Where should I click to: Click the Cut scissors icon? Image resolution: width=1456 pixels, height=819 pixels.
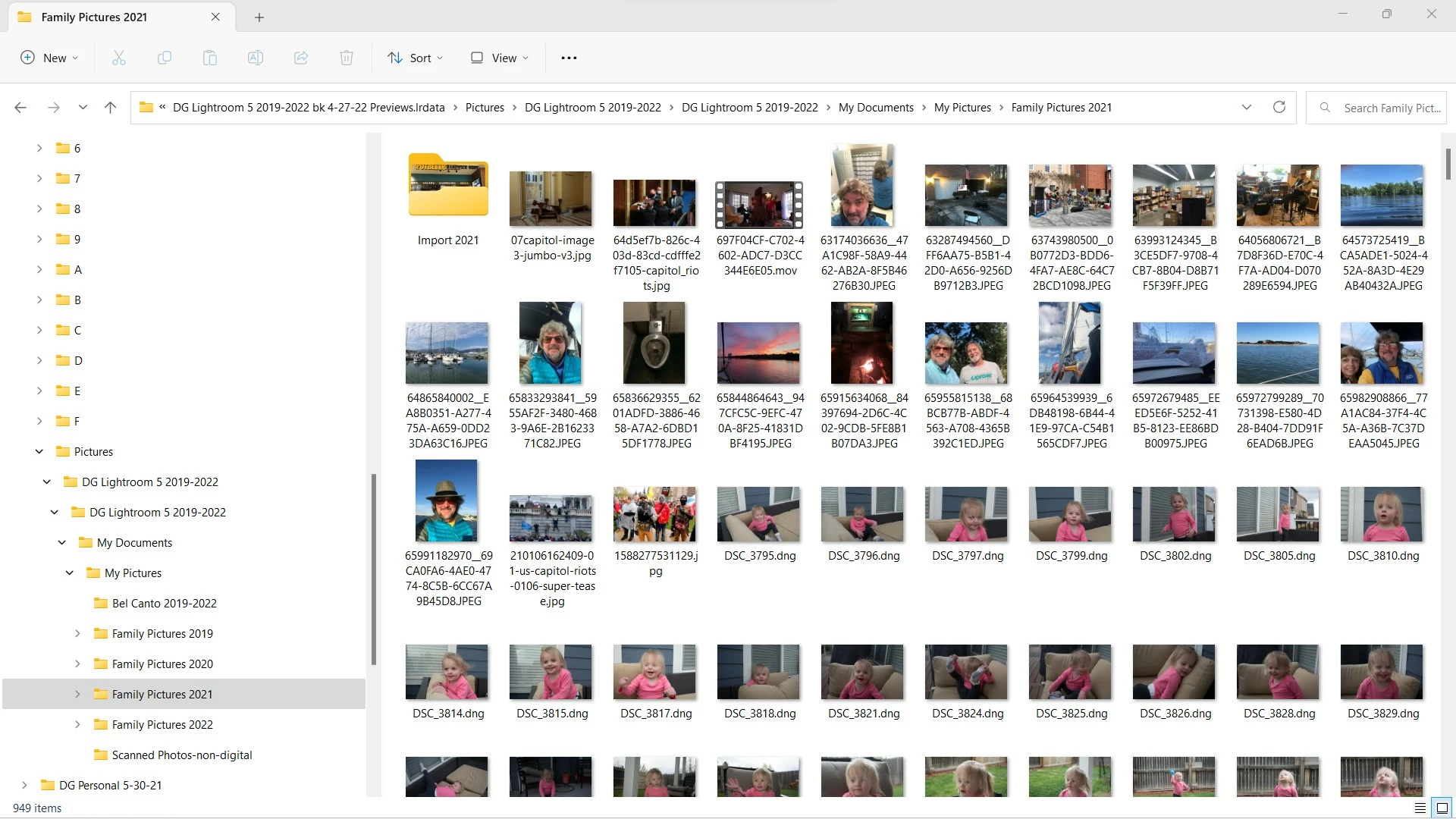(x=119, y=58)
